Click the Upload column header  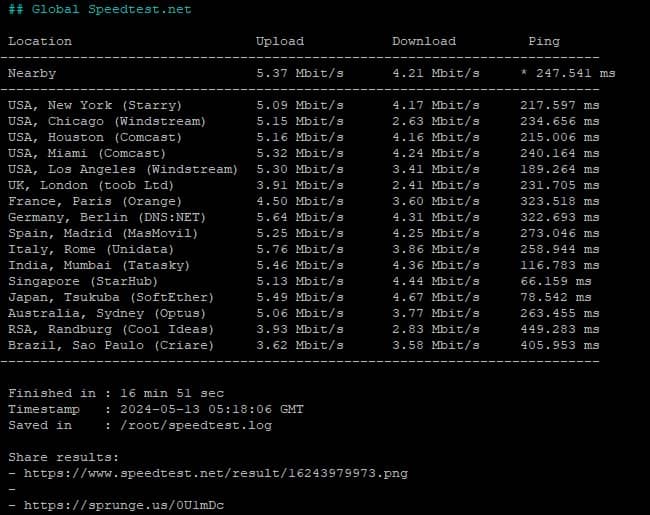point(280,41)
